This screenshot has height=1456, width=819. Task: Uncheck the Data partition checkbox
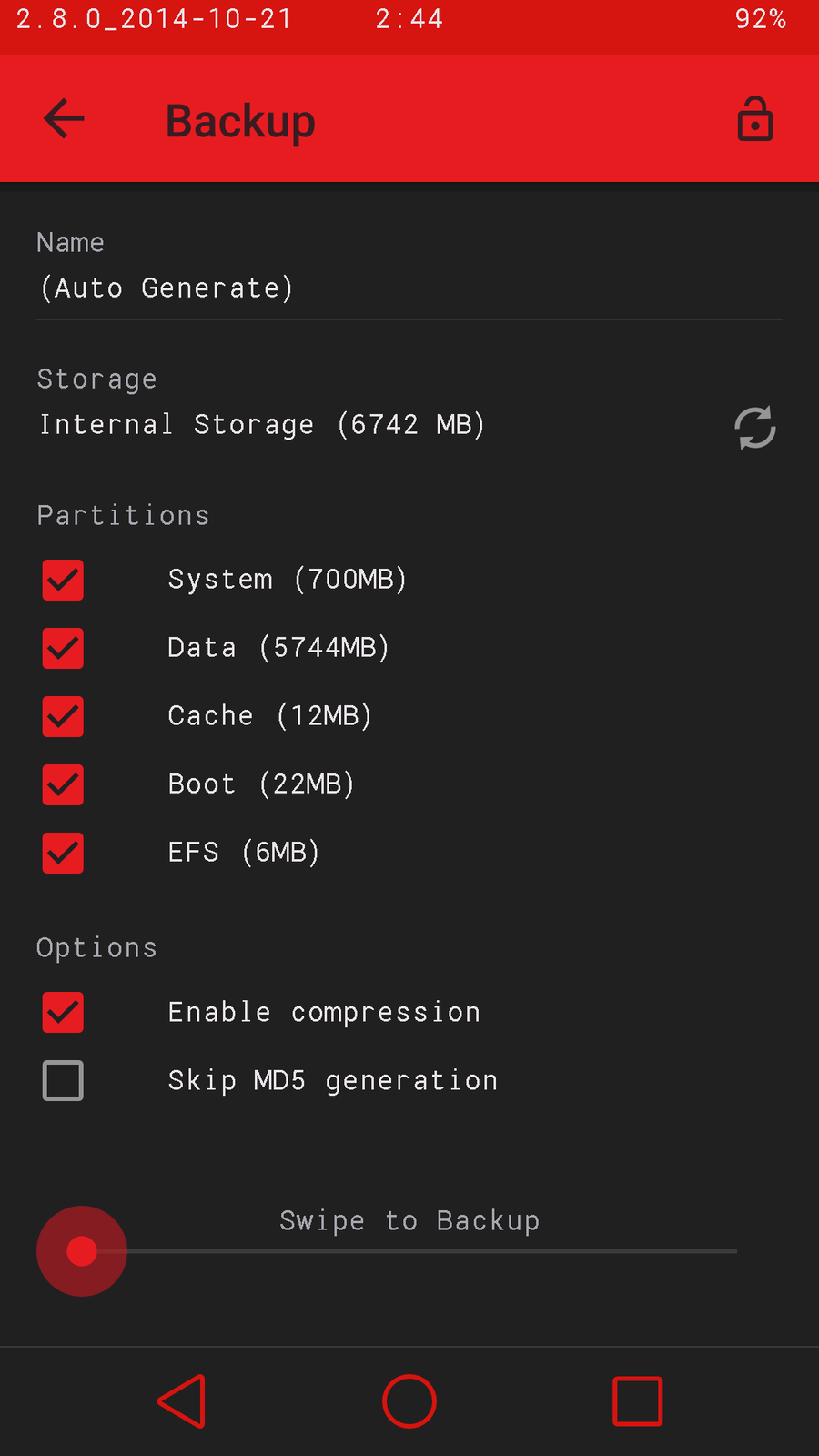pyautogui.click(x=63, y=649)
